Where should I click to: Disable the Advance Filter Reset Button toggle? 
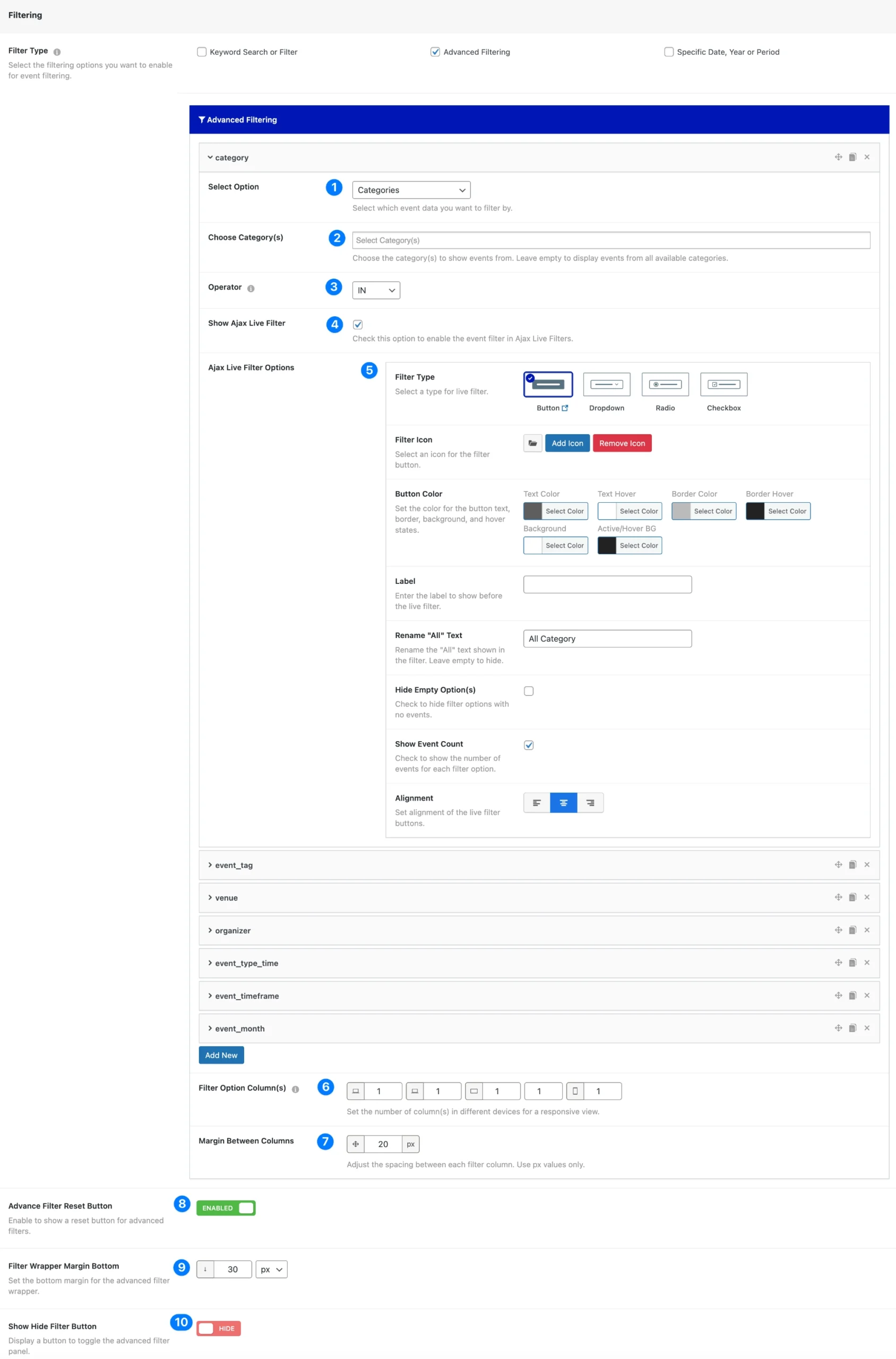click(226, 1208)
